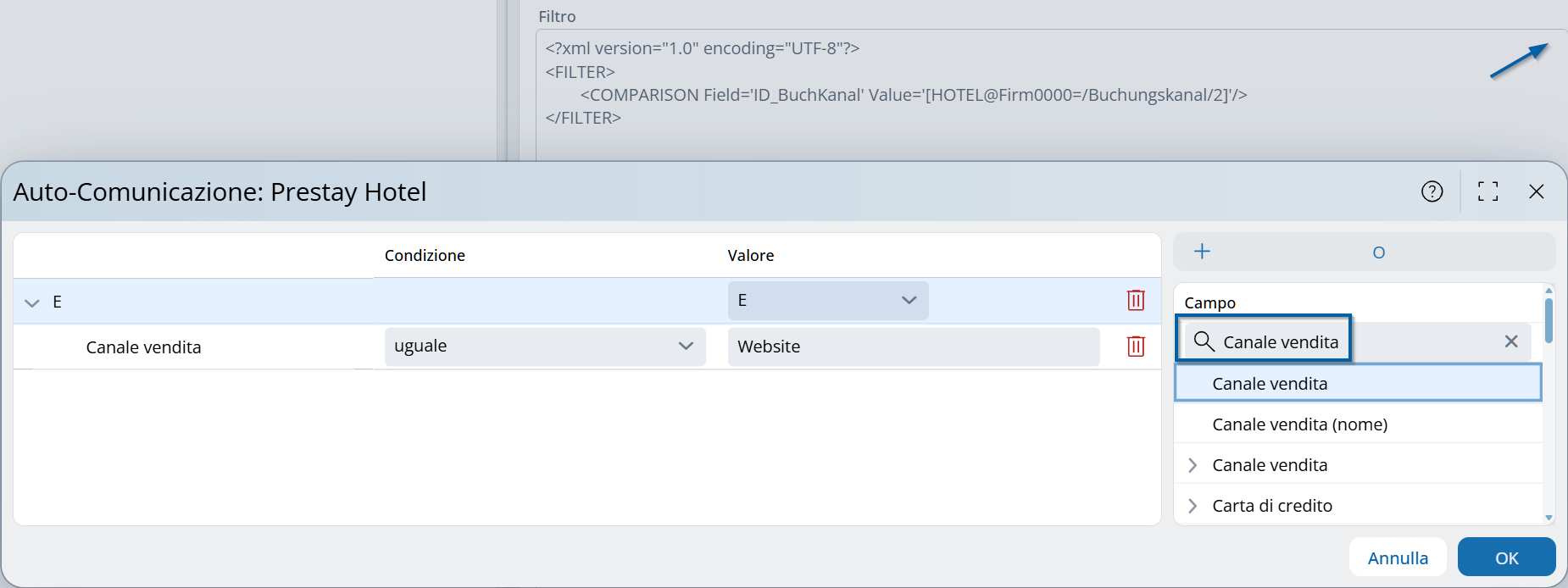
Task: Delete the Canale vendita condition row
Action: [x=1136, y=347]
